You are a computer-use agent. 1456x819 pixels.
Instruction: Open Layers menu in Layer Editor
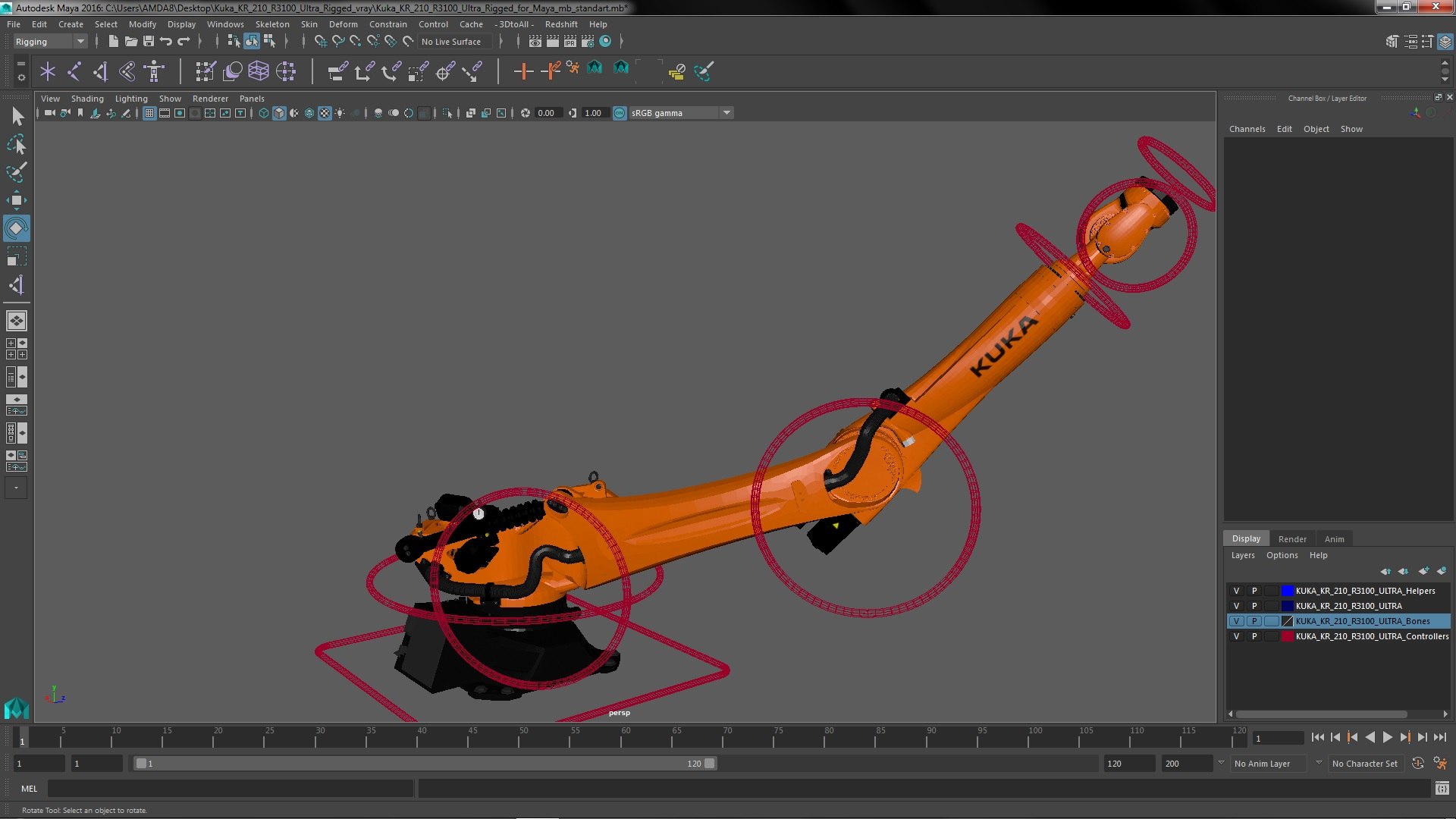(x=1242, y=555)
